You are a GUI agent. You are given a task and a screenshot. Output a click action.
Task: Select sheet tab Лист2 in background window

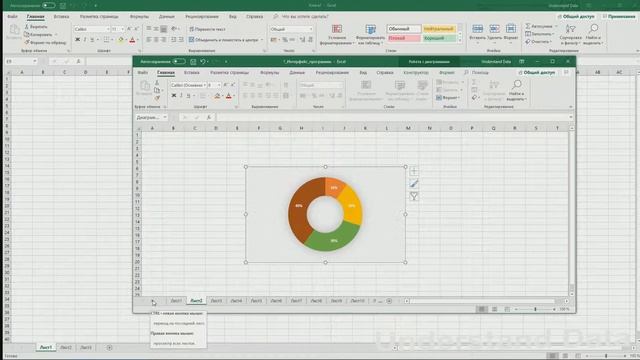point(66,347)
